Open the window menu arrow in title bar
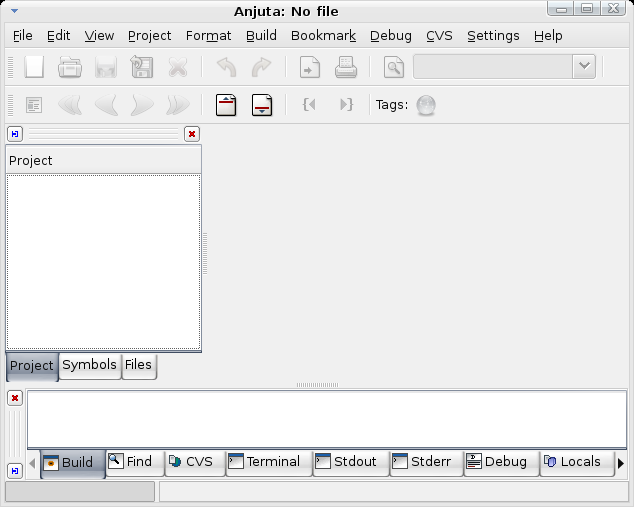The height and width of the screenshot is (507, 634). tap(15, 11)
